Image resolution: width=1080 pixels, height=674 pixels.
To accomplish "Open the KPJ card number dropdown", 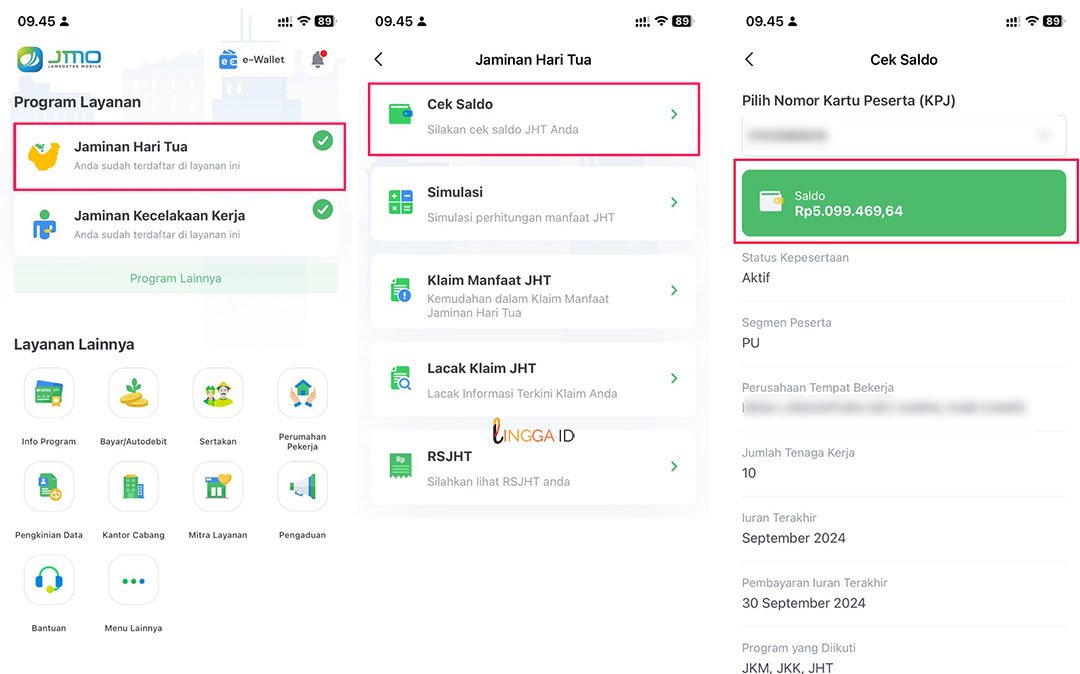I will (x=904, y=136).
